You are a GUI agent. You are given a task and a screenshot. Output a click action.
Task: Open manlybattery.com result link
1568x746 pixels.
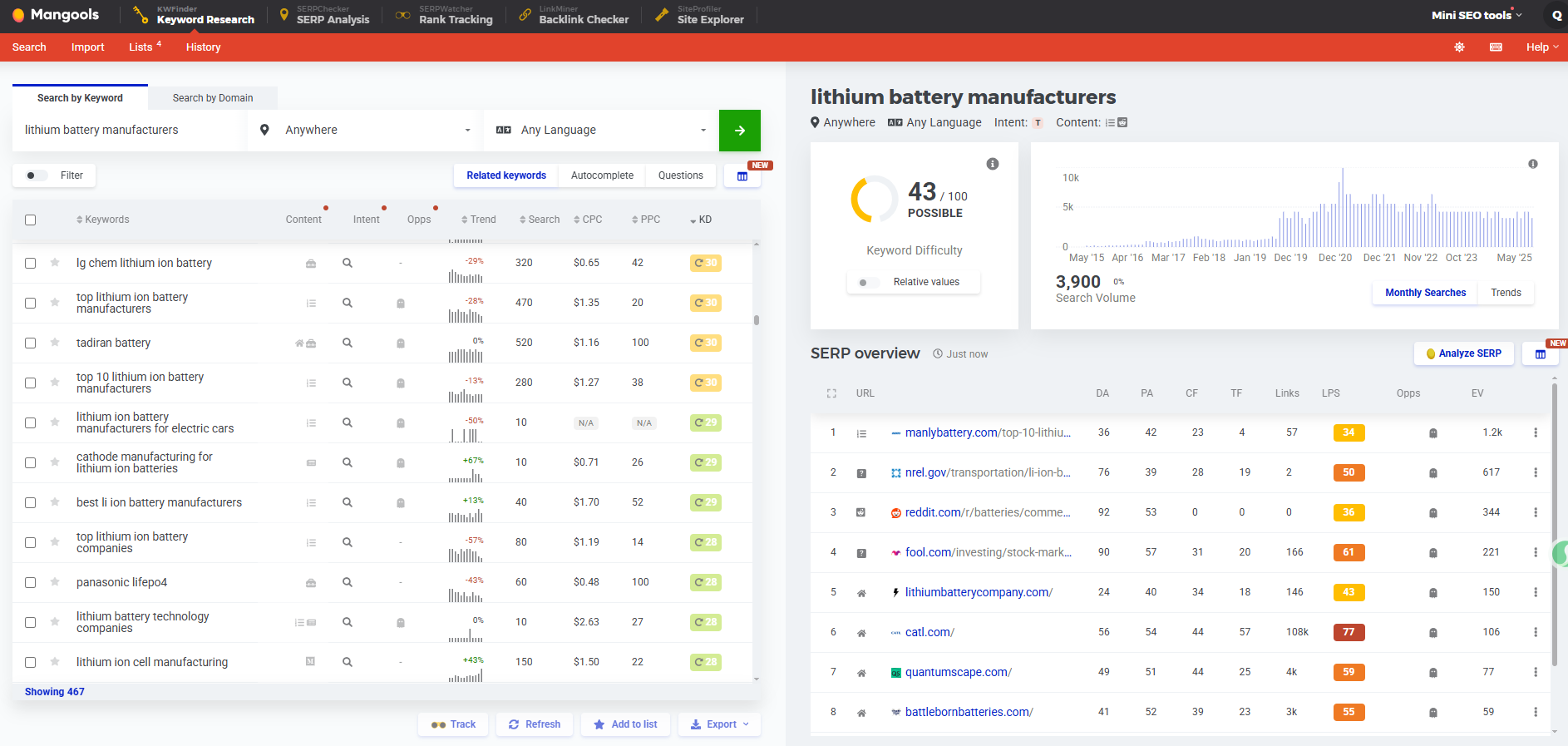point(988,432)
